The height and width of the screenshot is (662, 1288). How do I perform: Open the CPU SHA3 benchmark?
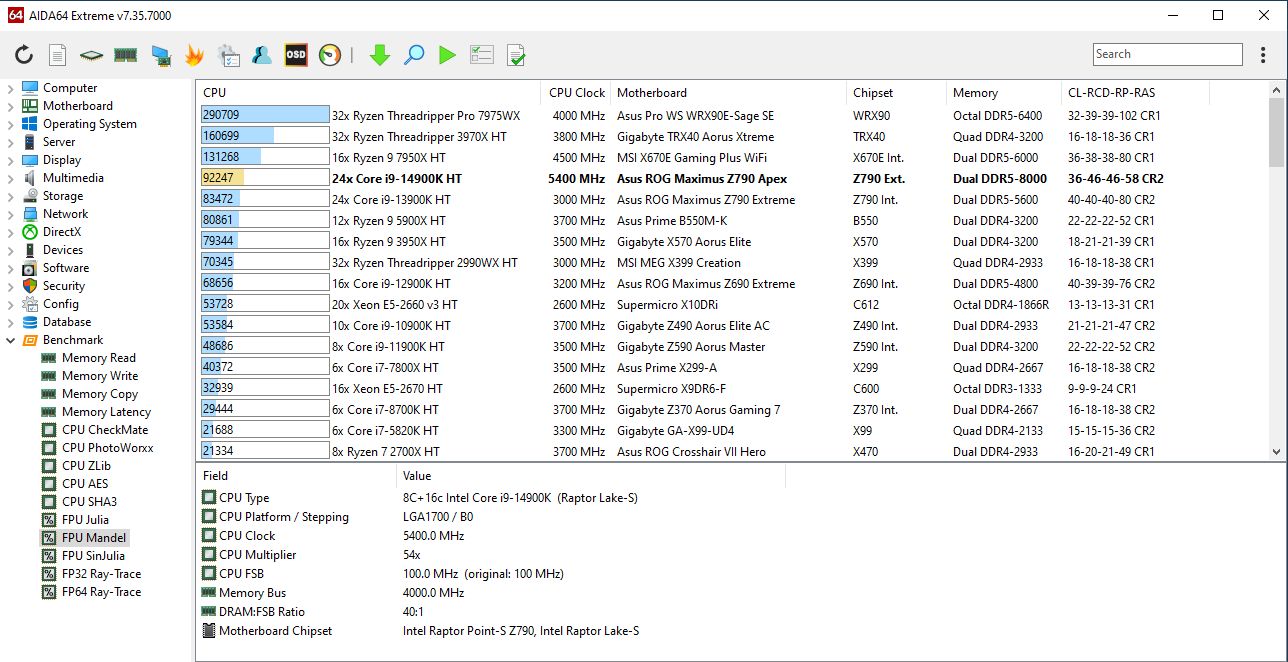[89, 502]
